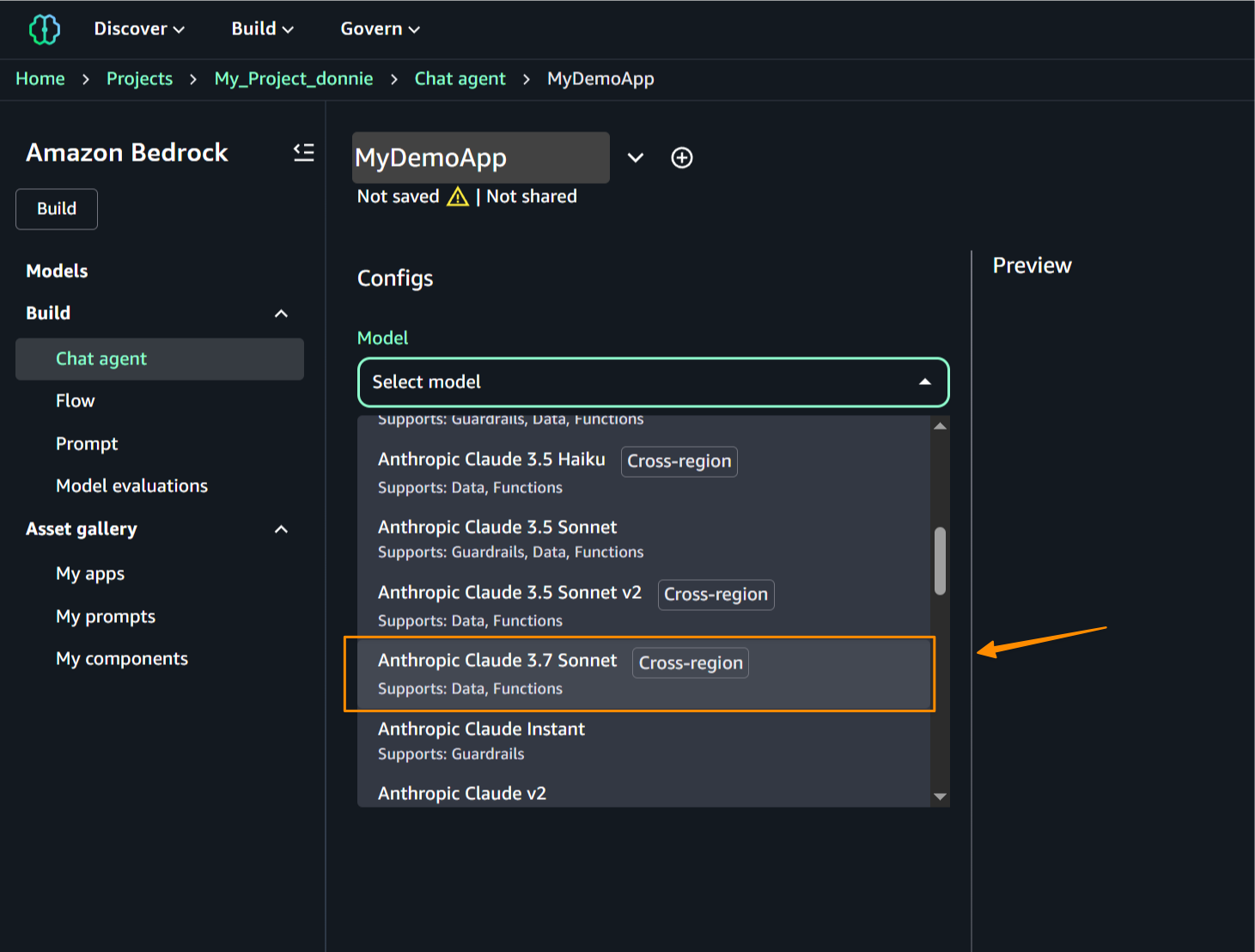Go to Projects breadcrumb link

click(139, 79)
